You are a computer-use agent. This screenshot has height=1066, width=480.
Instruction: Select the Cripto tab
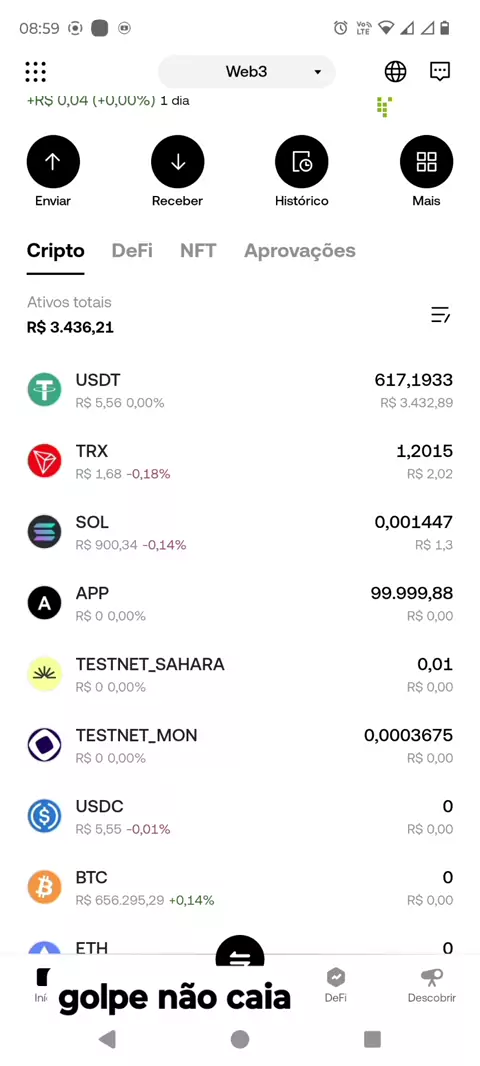tap(56, 251)
